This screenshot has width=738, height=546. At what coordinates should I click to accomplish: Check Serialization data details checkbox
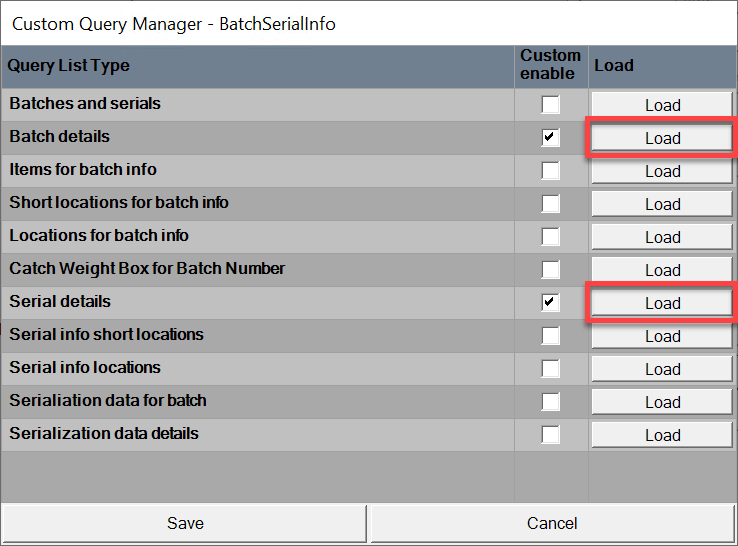[550, 435]
